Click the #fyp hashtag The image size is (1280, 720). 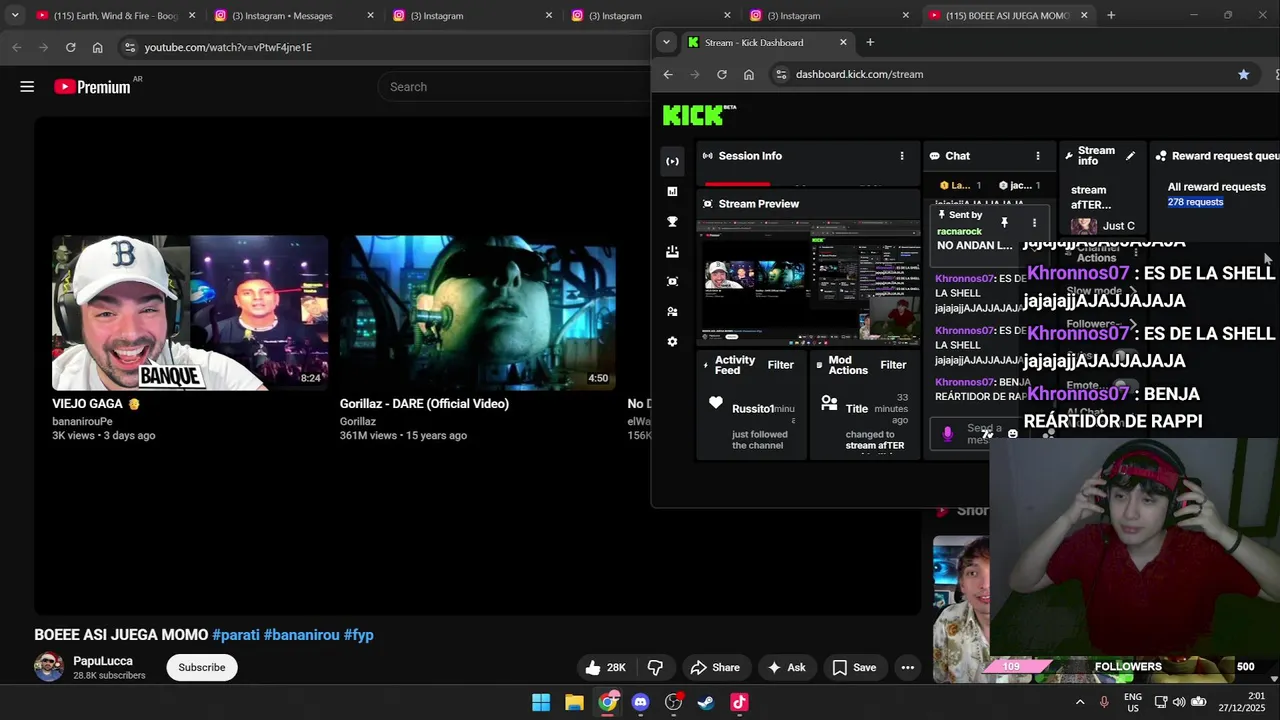(x=359, y=635)
